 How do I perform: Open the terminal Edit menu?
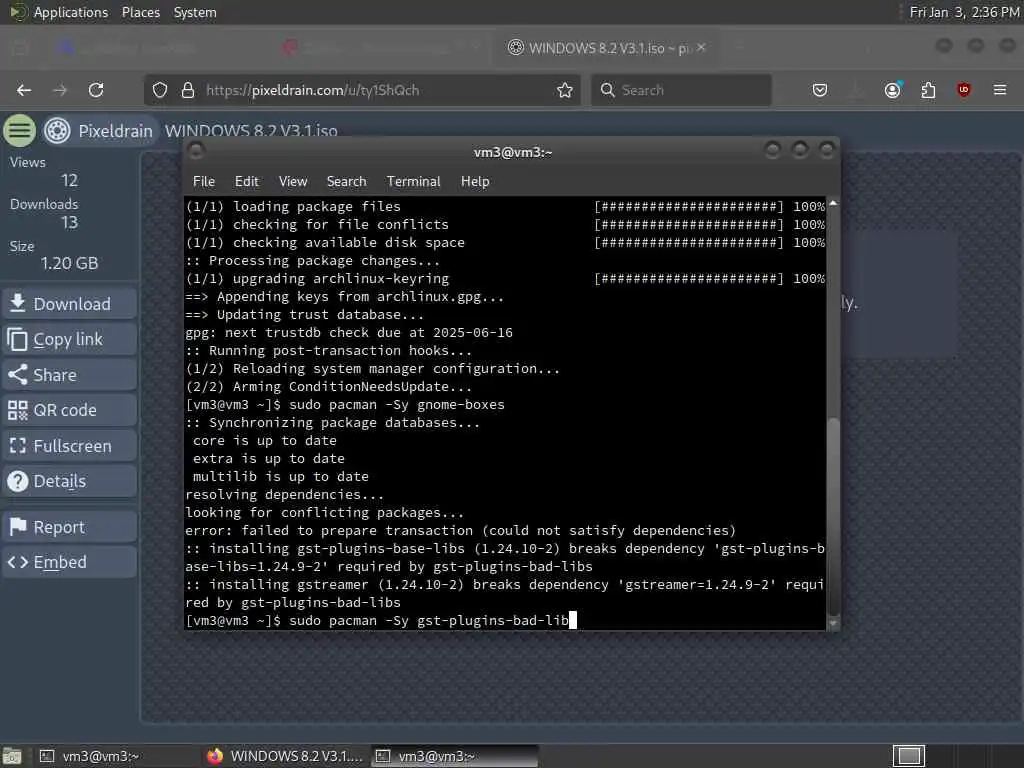point(247,182)
